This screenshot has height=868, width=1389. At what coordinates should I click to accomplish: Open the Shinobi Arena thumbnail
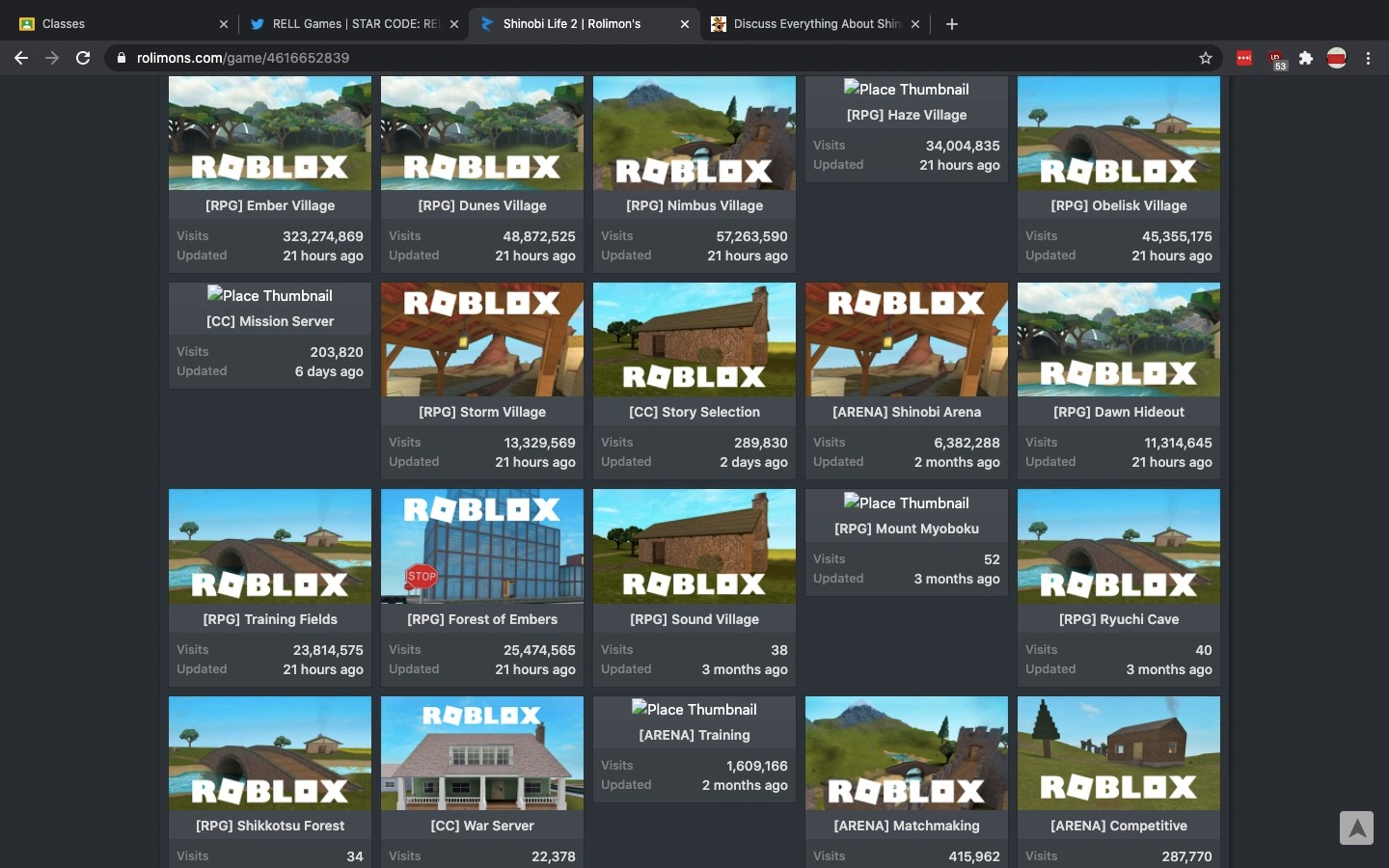pyautogui.click(x=907, y=339)
